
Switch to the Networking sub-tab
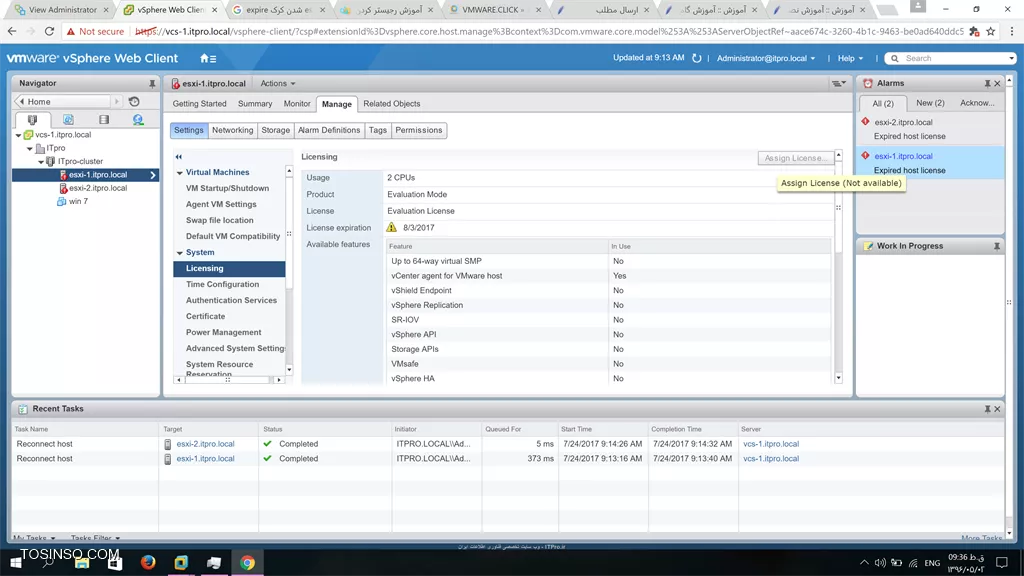click(232, 130)
